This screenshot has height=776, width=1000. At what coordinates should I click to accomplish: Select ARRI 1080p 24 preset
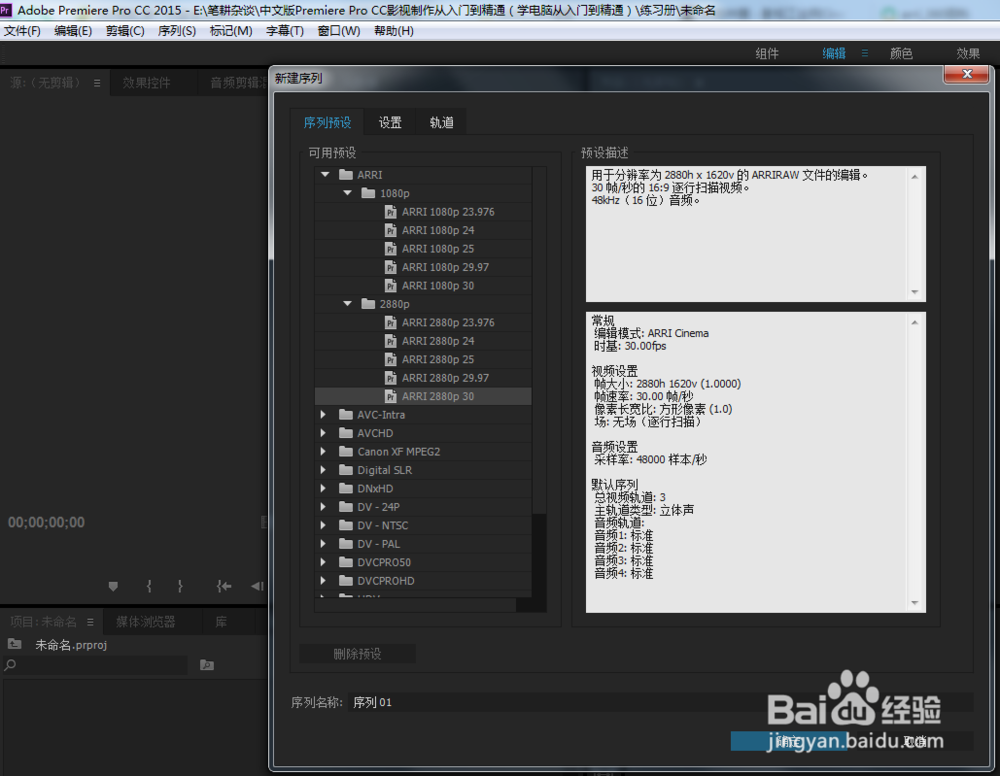(x=423, y=230)
